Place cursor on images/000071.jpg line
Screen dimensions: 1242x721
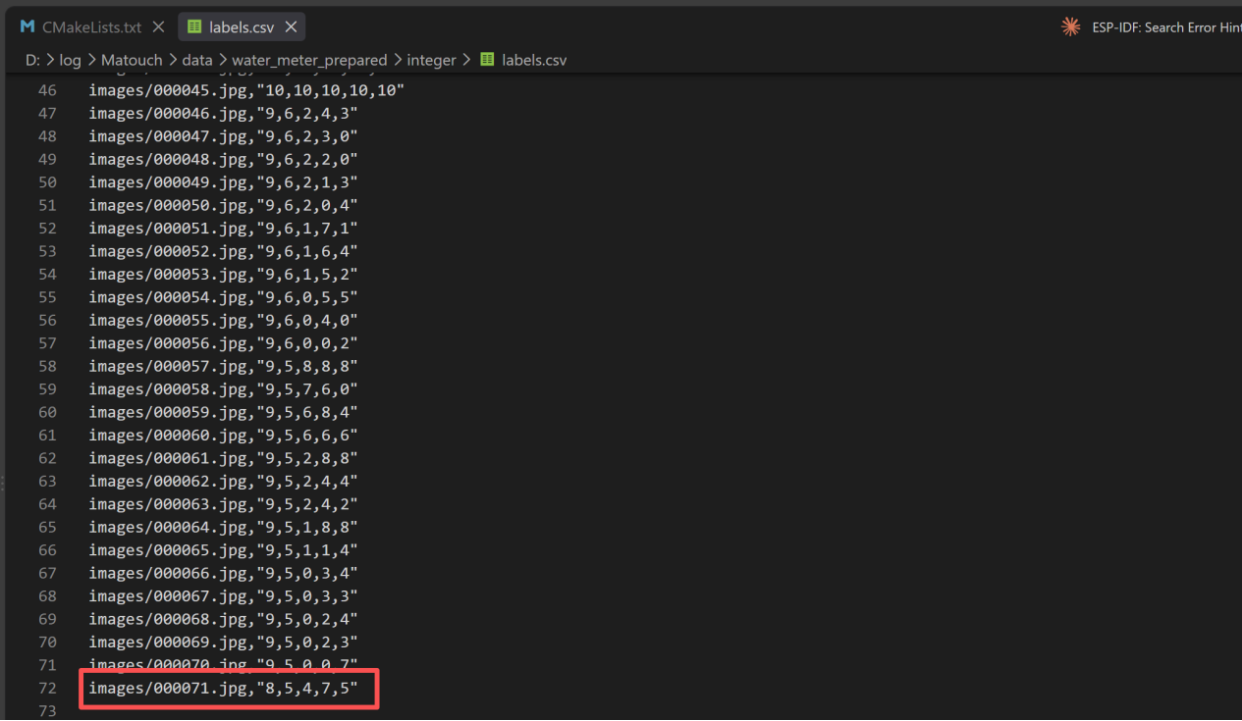click(223, 688)
